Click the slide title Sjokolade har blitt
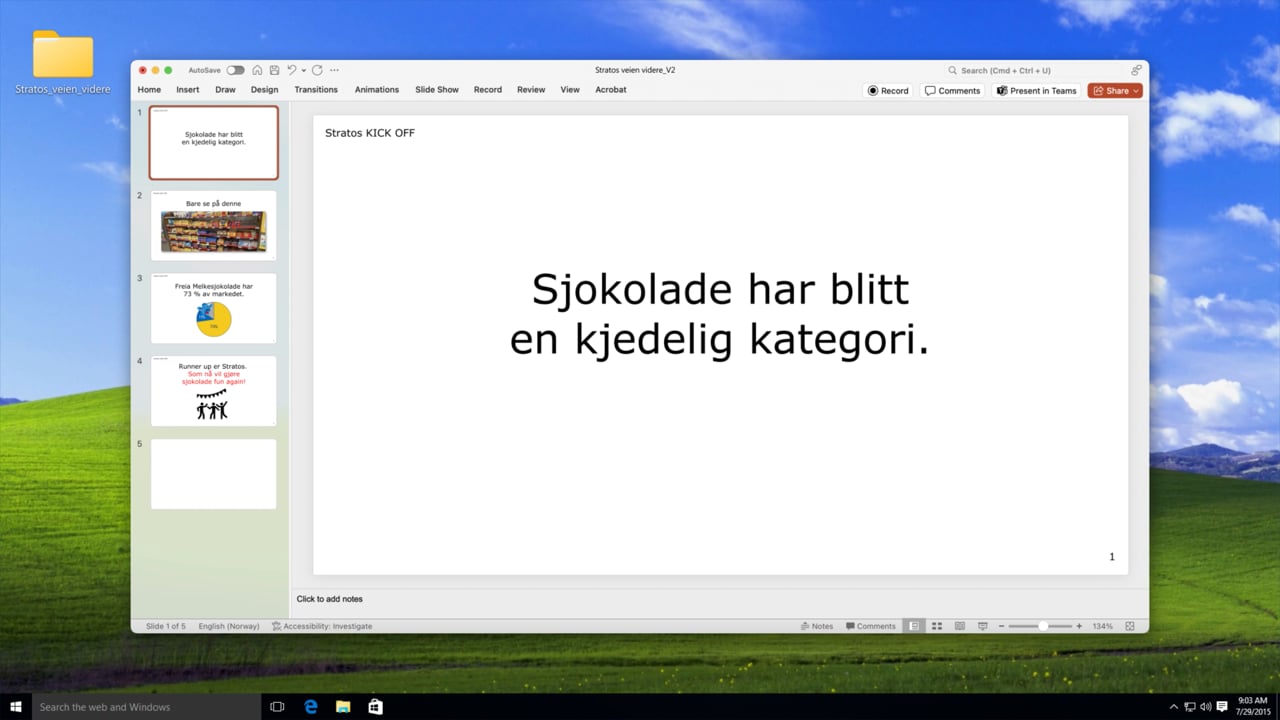The image size is (1280, 720). 720,315
